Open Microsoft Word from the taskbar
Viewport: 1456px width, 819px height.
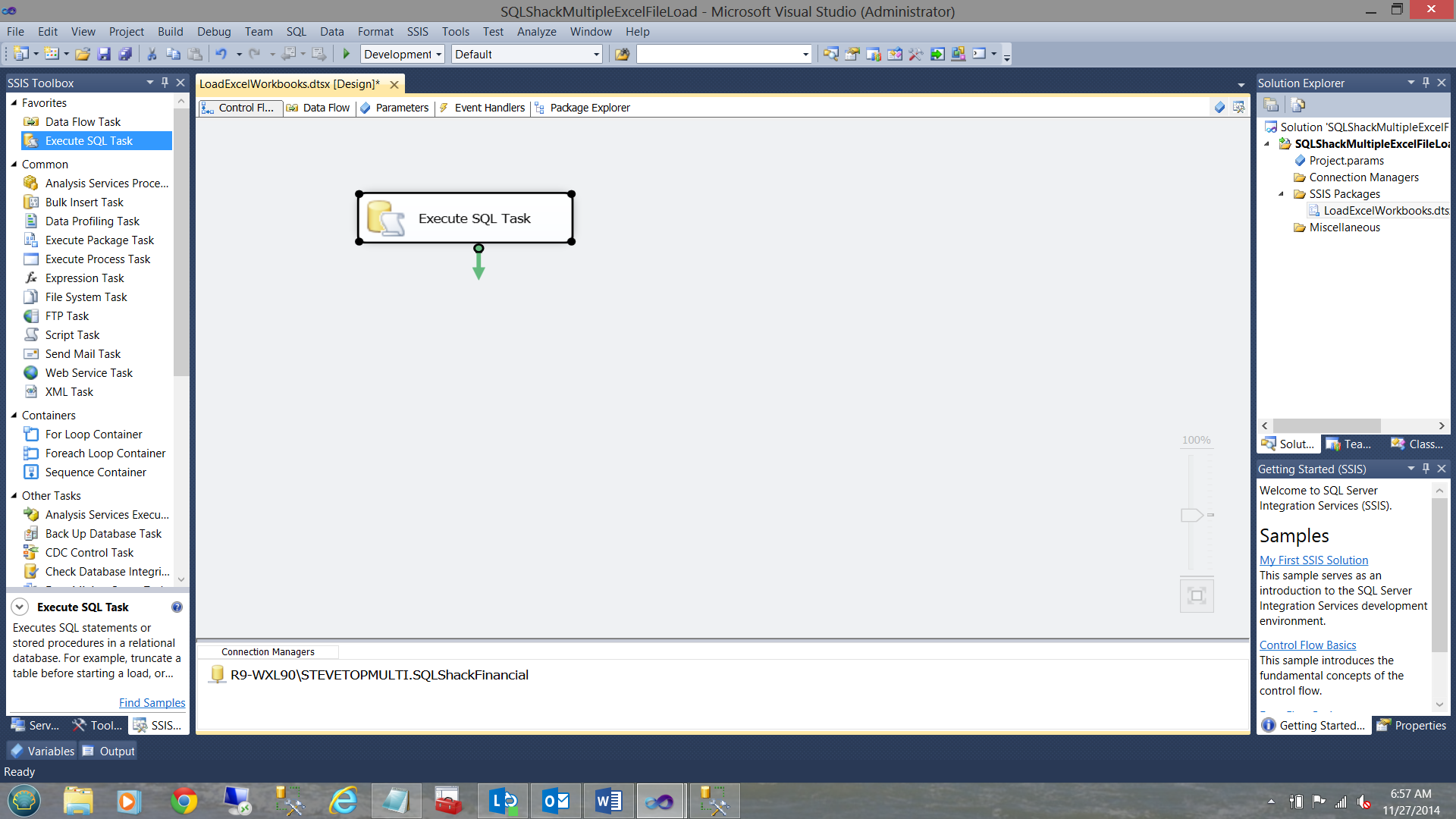(x=608, y=801)
